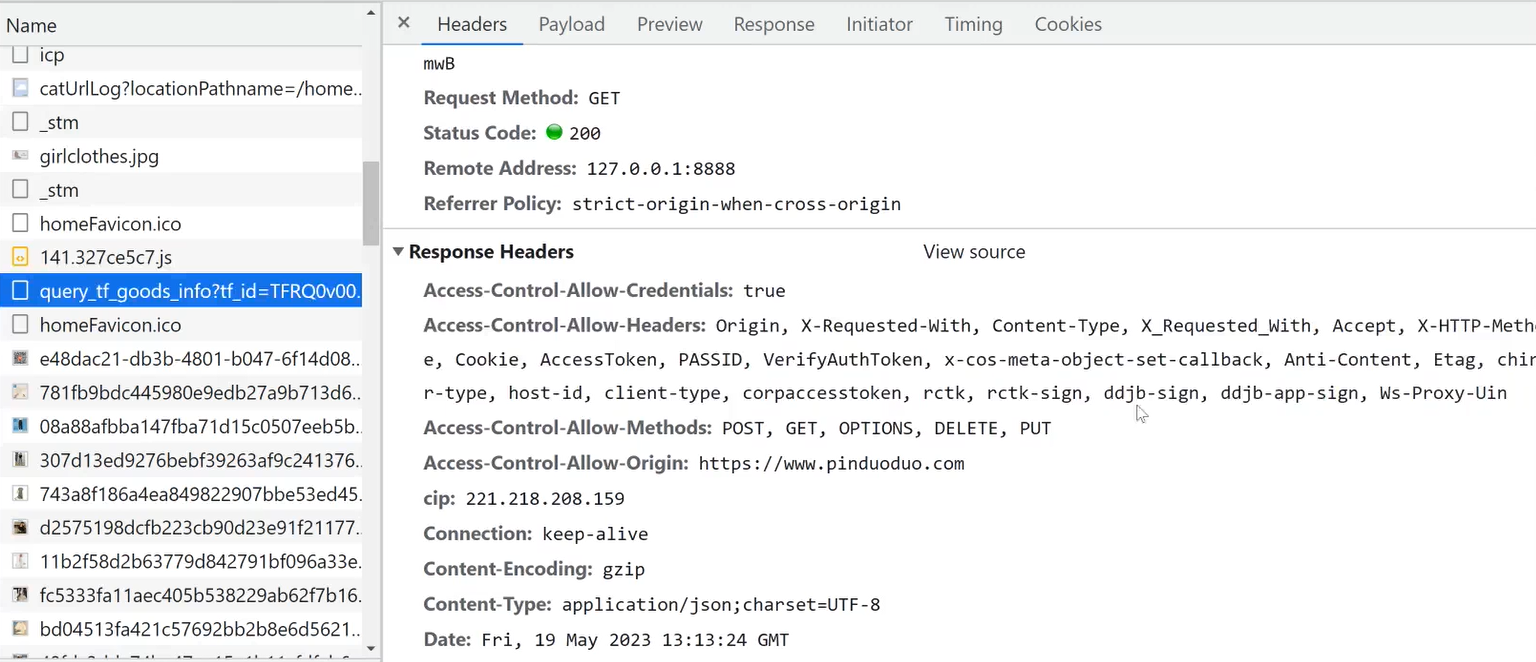Click the girlclothes.jpg image thumbnail icon

pyautogui.click(x=20, y=156)
